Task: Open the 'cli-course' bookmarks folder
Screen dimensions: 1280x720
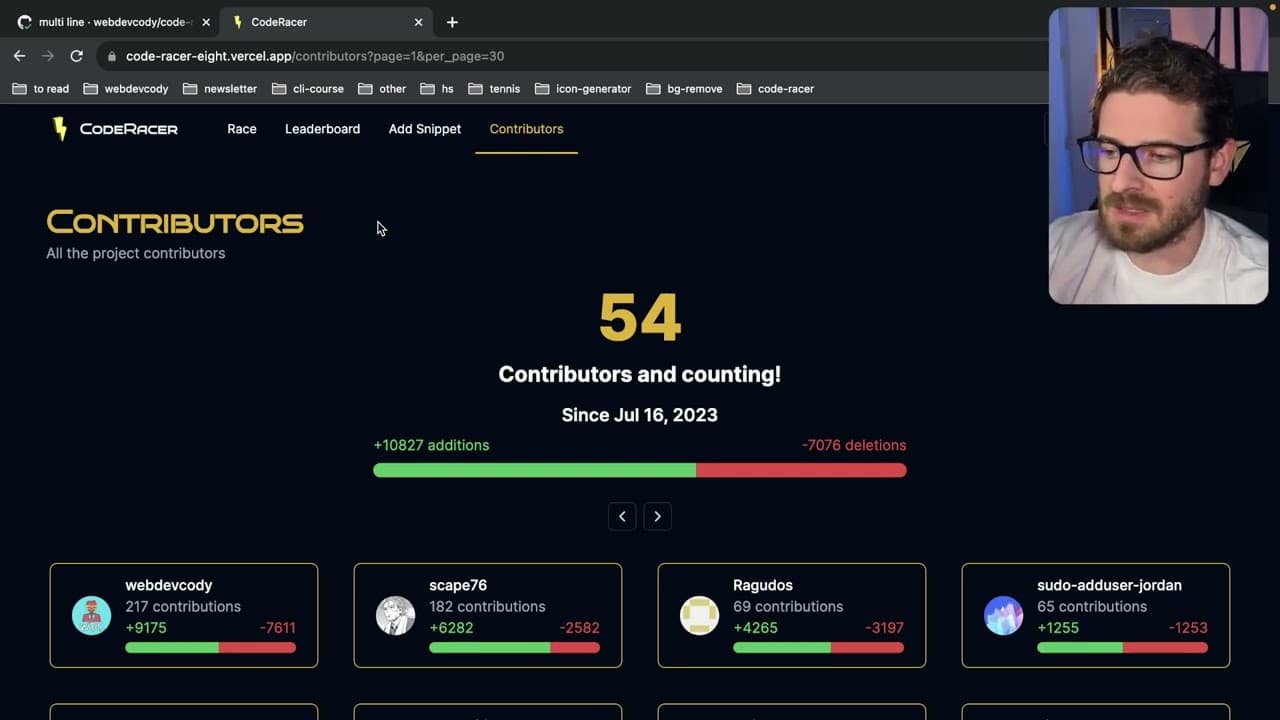Action: click(308, 89)
